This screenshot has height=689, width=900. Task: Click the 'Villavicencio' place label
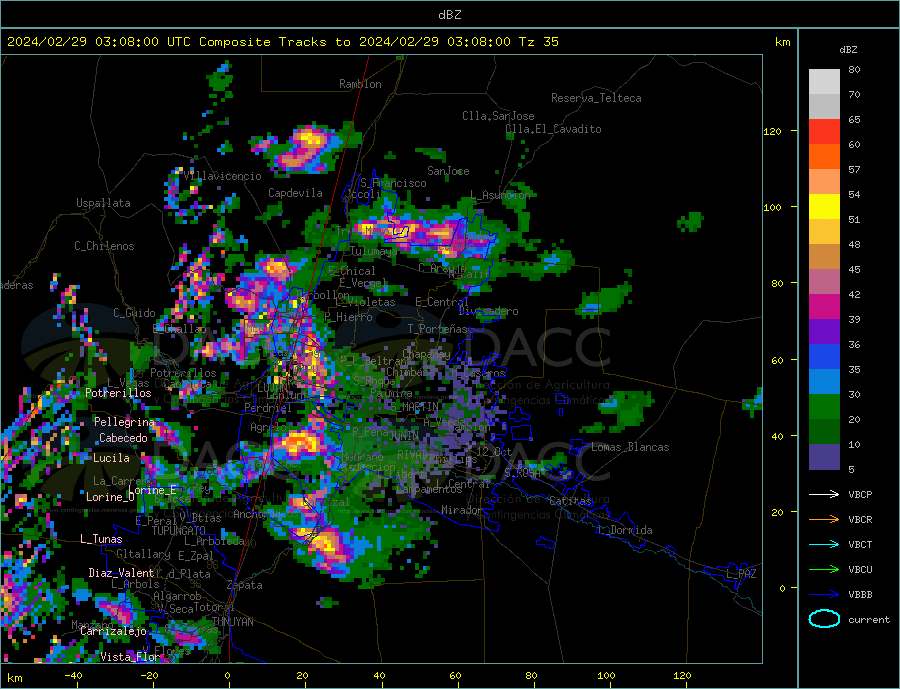point(223,176)
